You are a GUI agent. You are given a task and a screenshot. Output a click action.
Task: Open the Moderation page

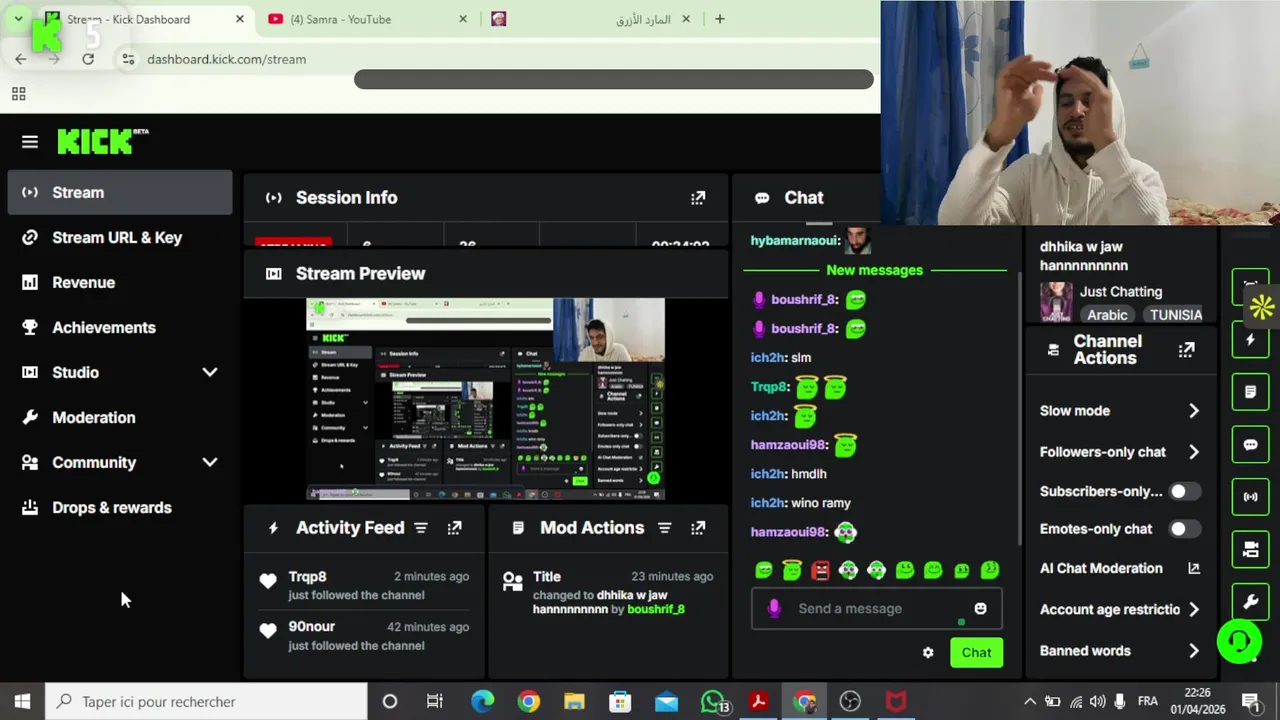pos(120,417)
